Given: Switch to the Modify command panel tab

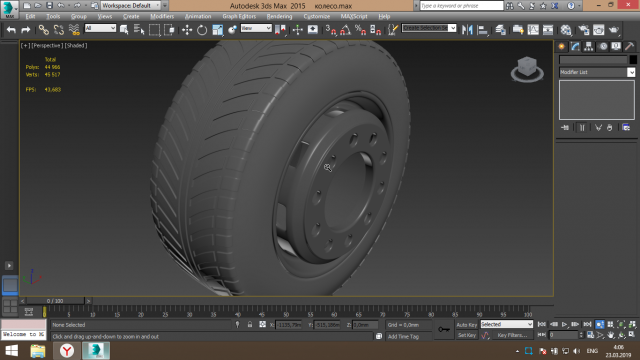Looking at the screenshot, I should (575, 47).
